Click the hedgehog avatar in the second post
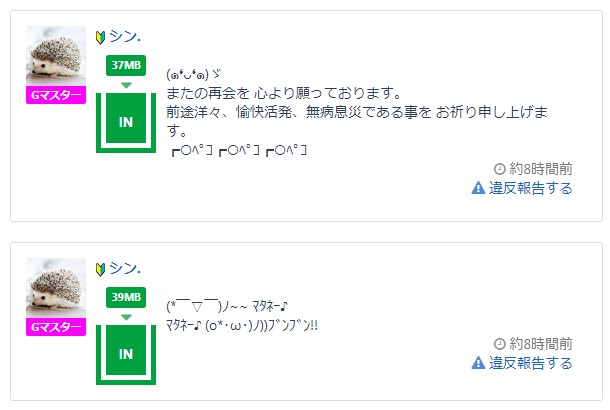The image size is (610, 410). click(56, 287)
